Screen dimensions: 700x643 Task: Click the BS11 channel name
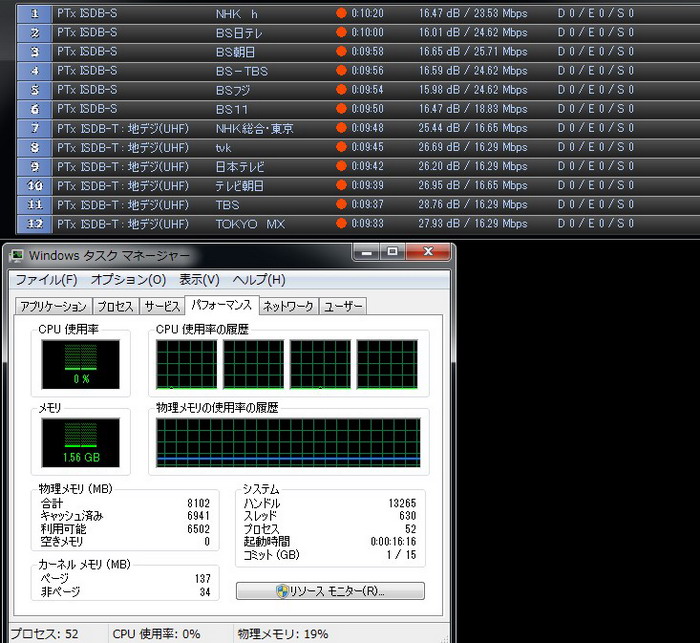[x=232, y=109]
